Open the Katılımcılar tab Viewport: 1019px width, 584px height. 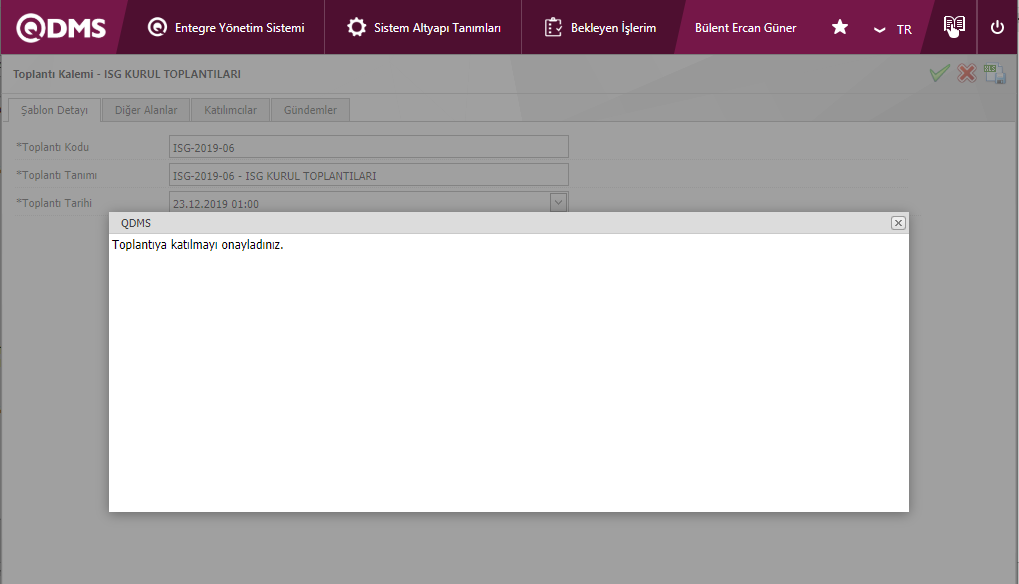[x=231, y=110]
